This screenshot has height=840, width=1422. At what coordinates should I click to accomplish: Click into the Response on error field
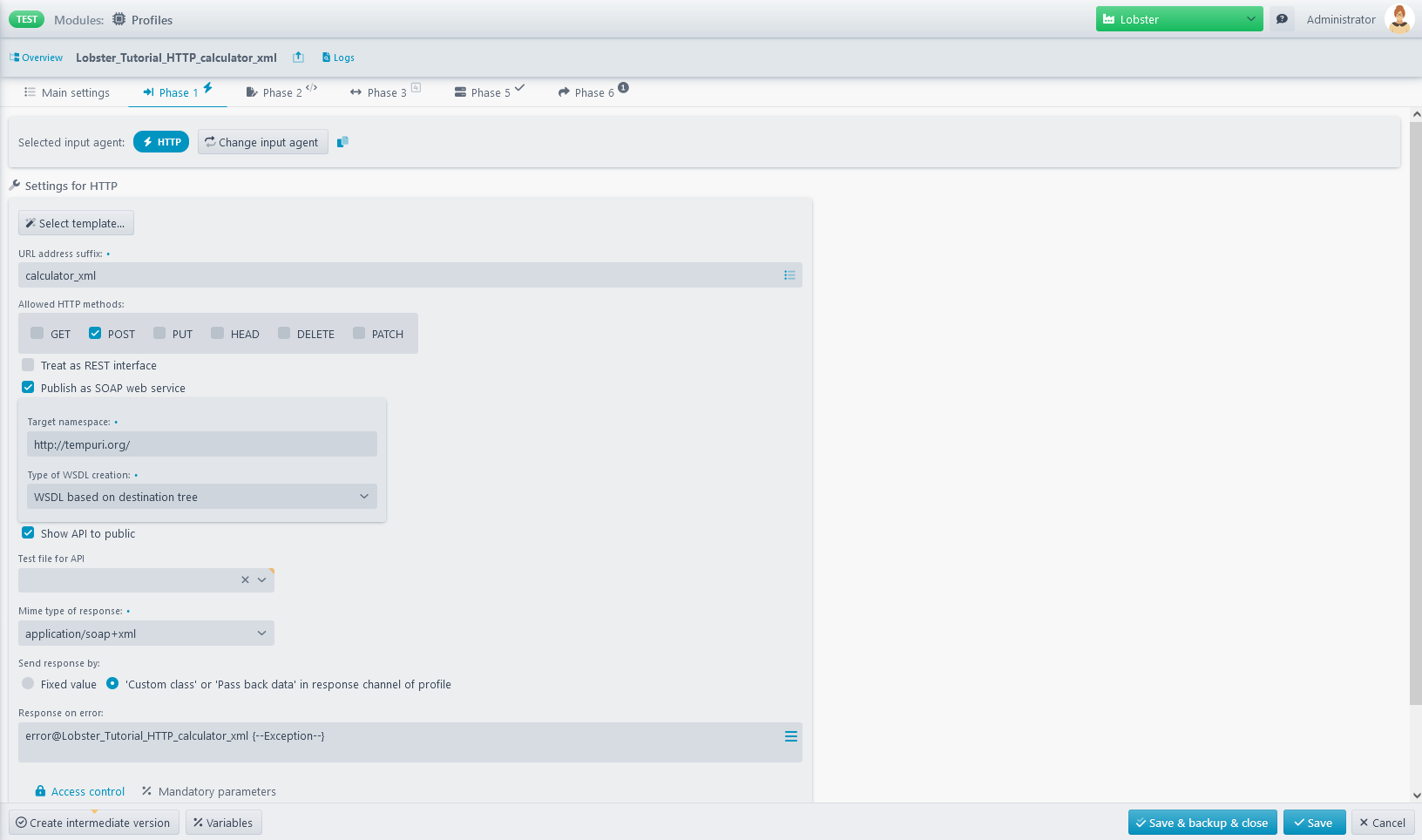[x=410, y=742]
